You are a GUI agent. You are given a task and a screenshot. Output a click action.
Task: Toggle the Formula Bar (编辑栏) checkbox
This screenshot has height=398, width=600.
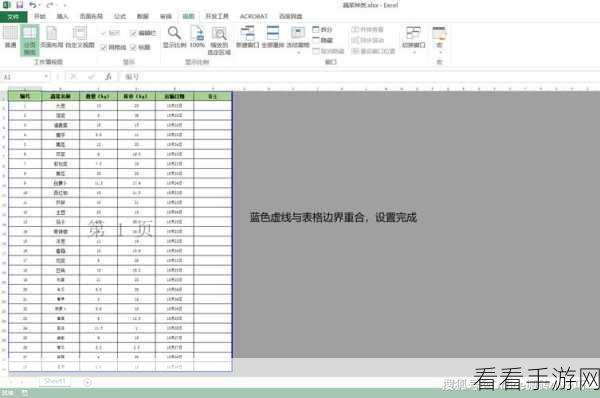point(143,33)
